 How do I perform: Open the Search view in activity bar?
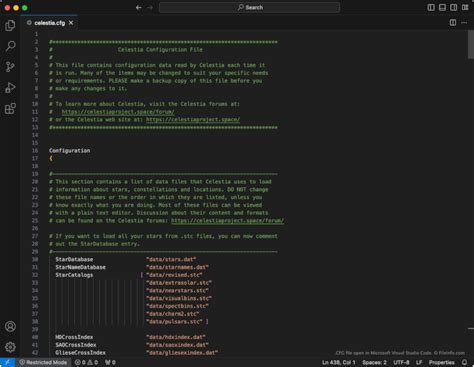10,46
